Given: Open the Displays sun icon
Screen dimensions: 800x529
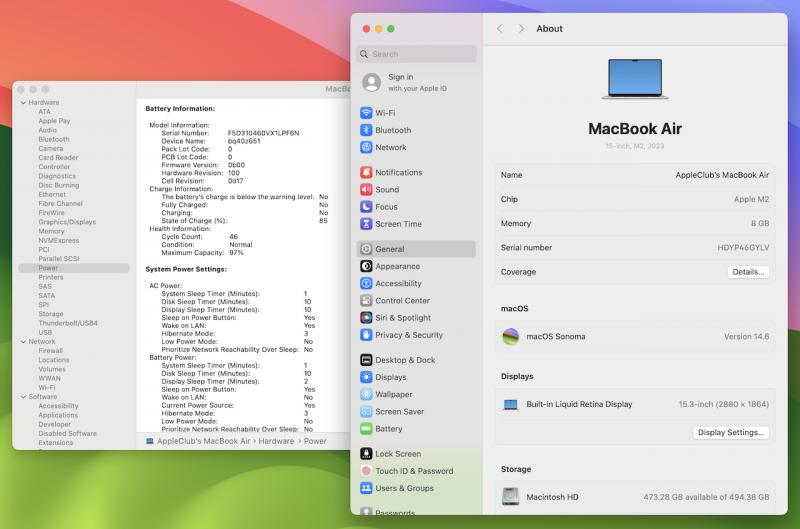Looking at the screenshot, I should (x=366, y=377).
